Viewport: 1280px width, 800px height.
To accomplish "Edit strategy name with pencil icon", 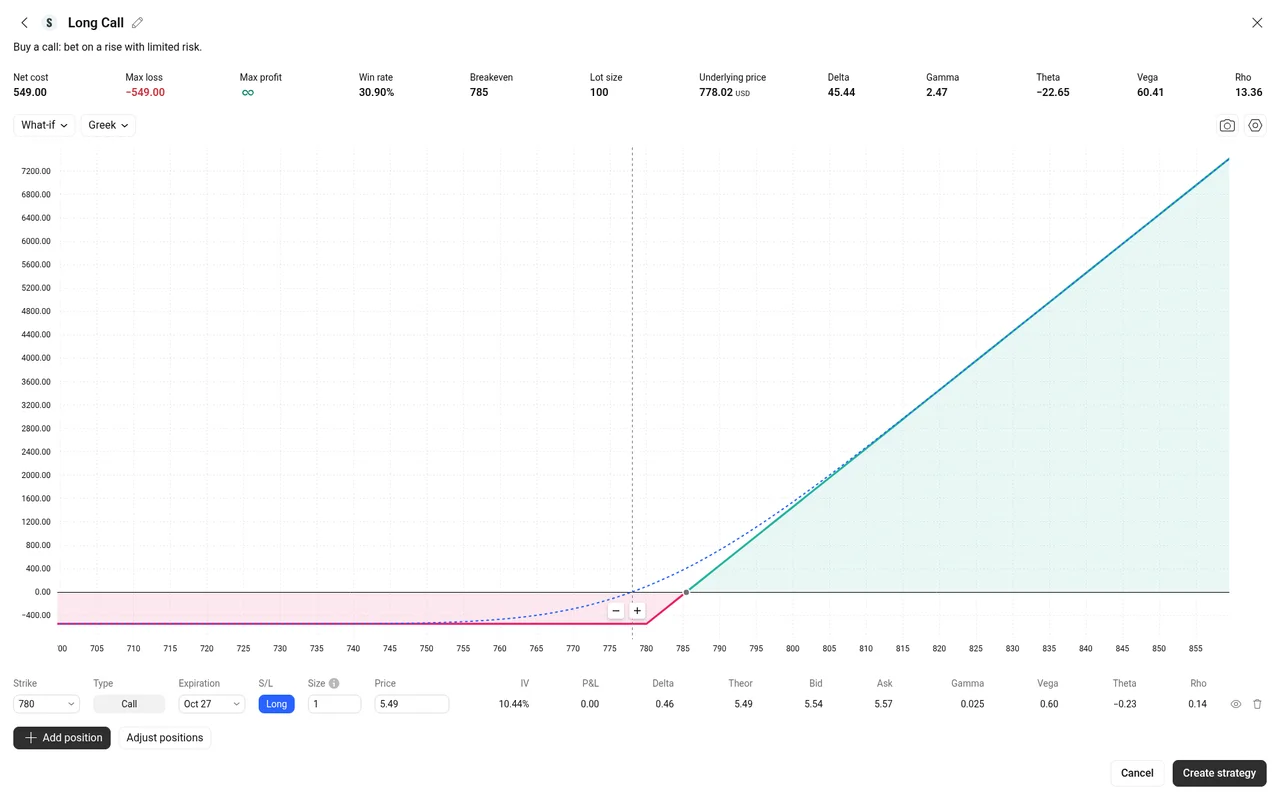I will coord(138,23).
